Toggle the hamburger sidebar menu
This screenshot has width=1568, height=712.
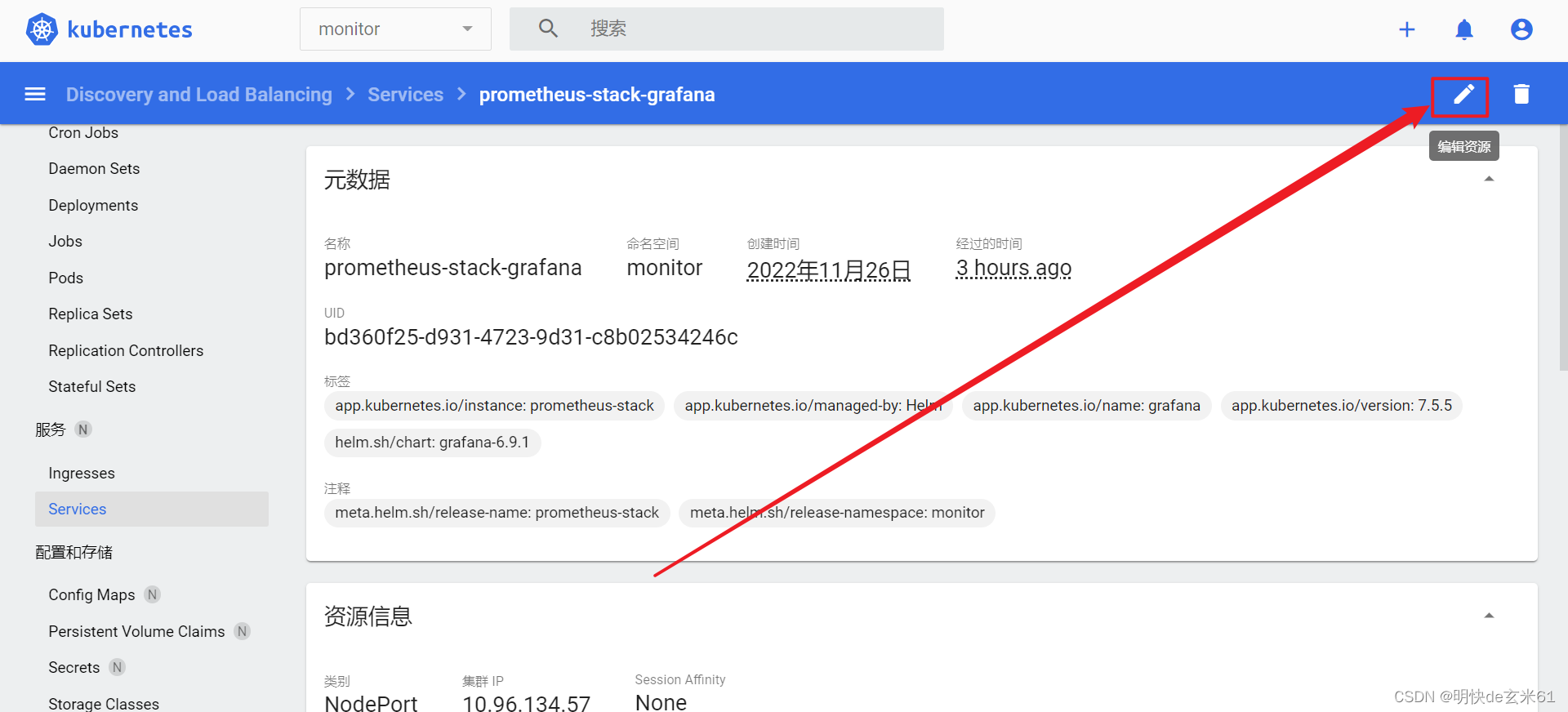[x=35, y=94]
